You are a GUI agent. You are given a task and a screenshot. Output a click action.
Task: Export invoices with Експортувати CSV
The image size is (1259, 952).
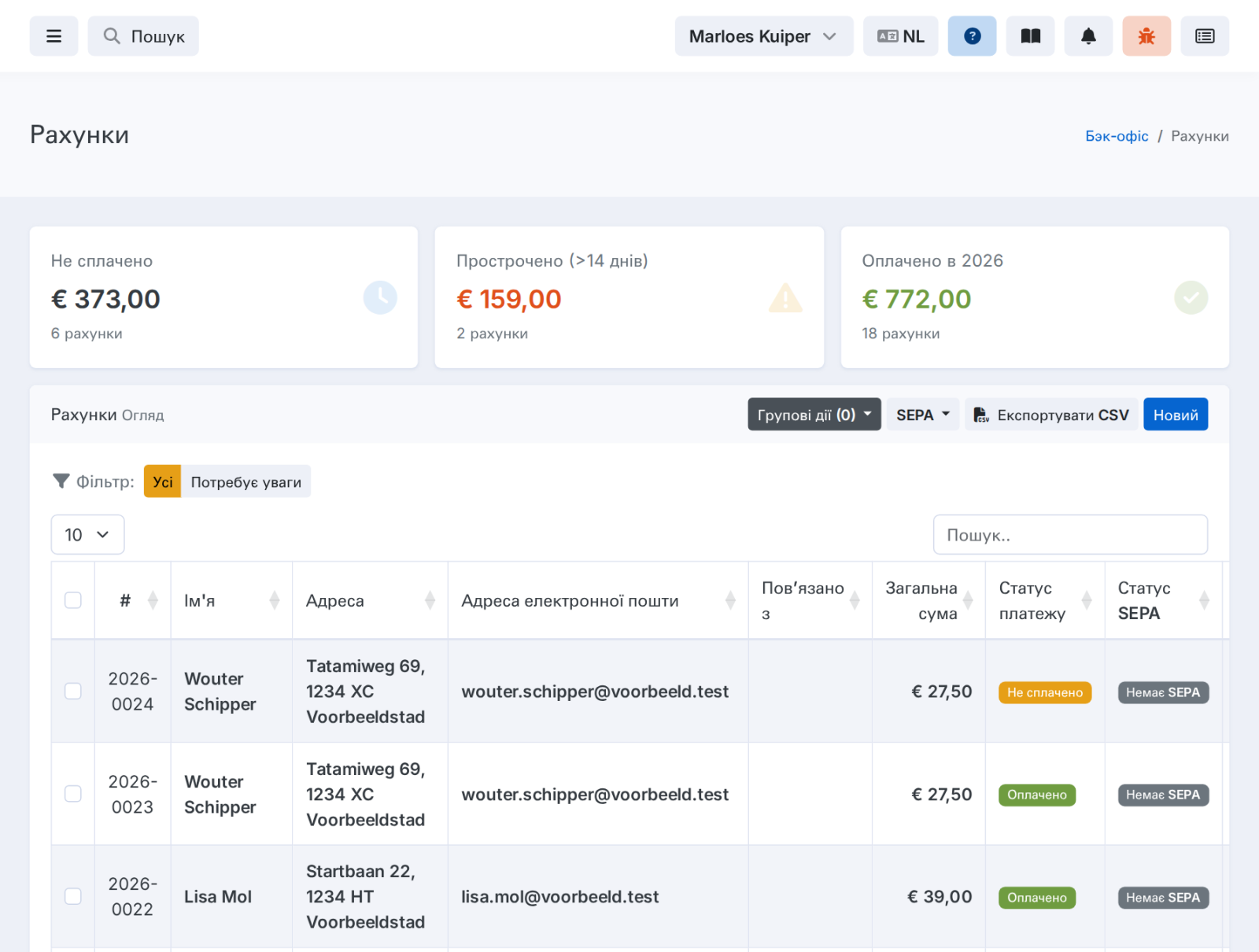[1050, 415]
